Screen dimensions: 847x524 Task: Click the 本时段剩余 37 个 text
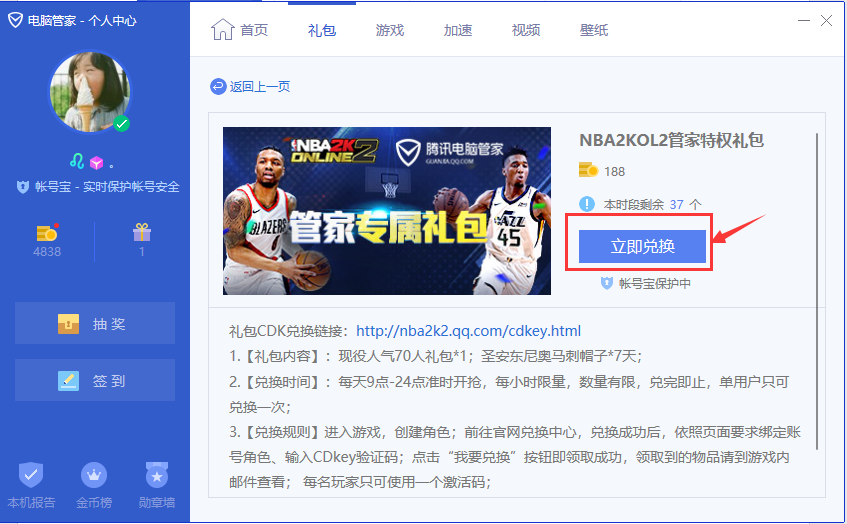pos(653,205)
